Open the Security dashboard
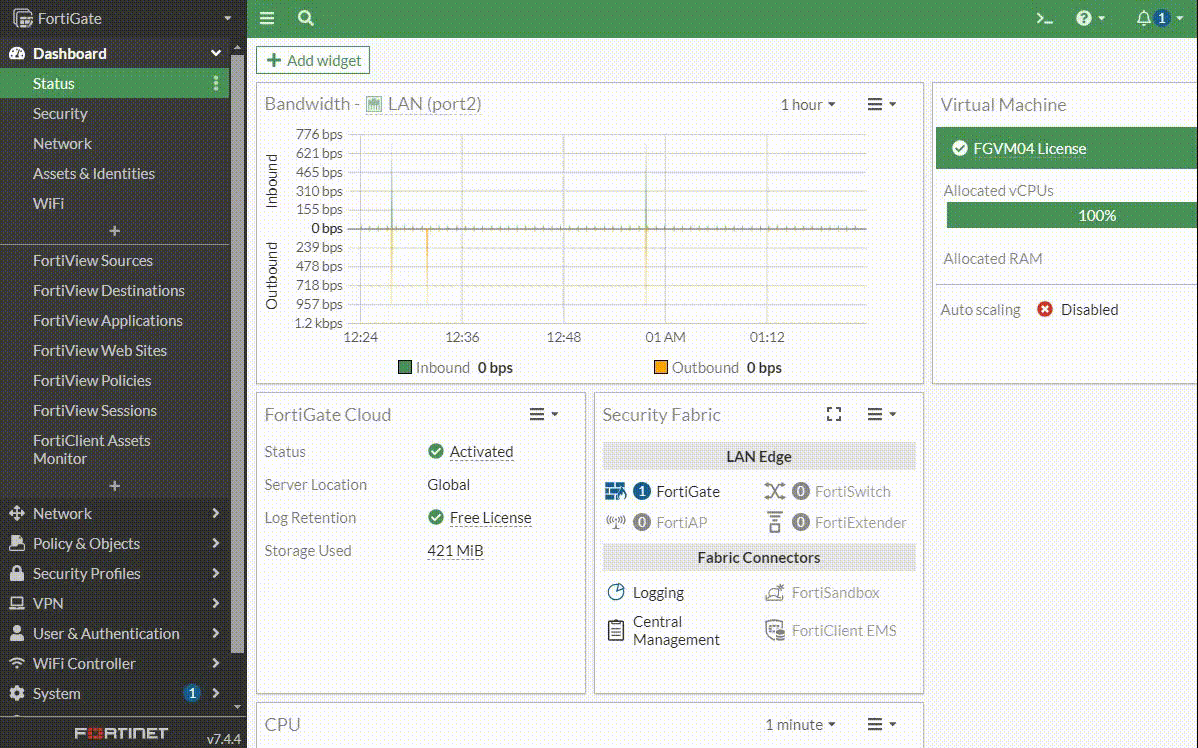This screenshot has width=1198, height=748. coord(60,114)
